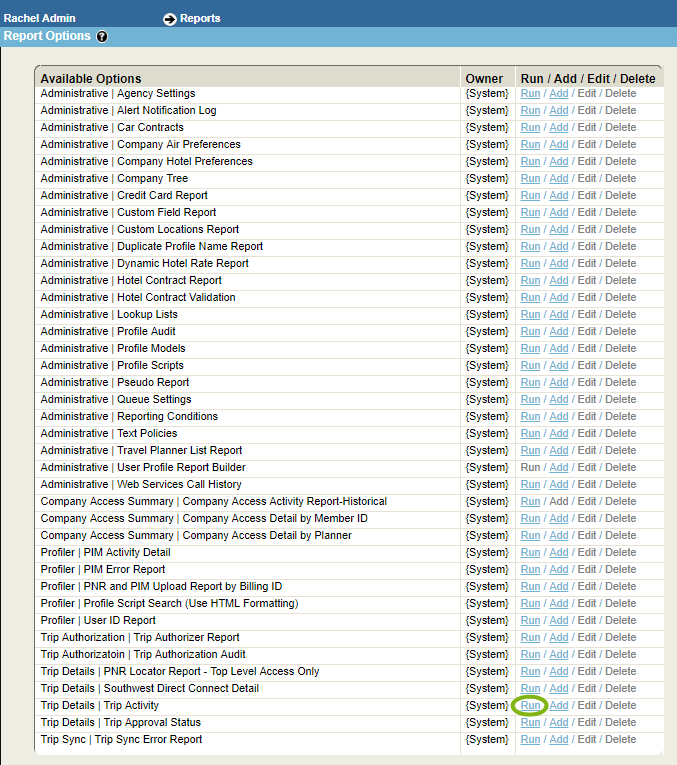Run the PNR Locator Report

click(x=530, y=671)
